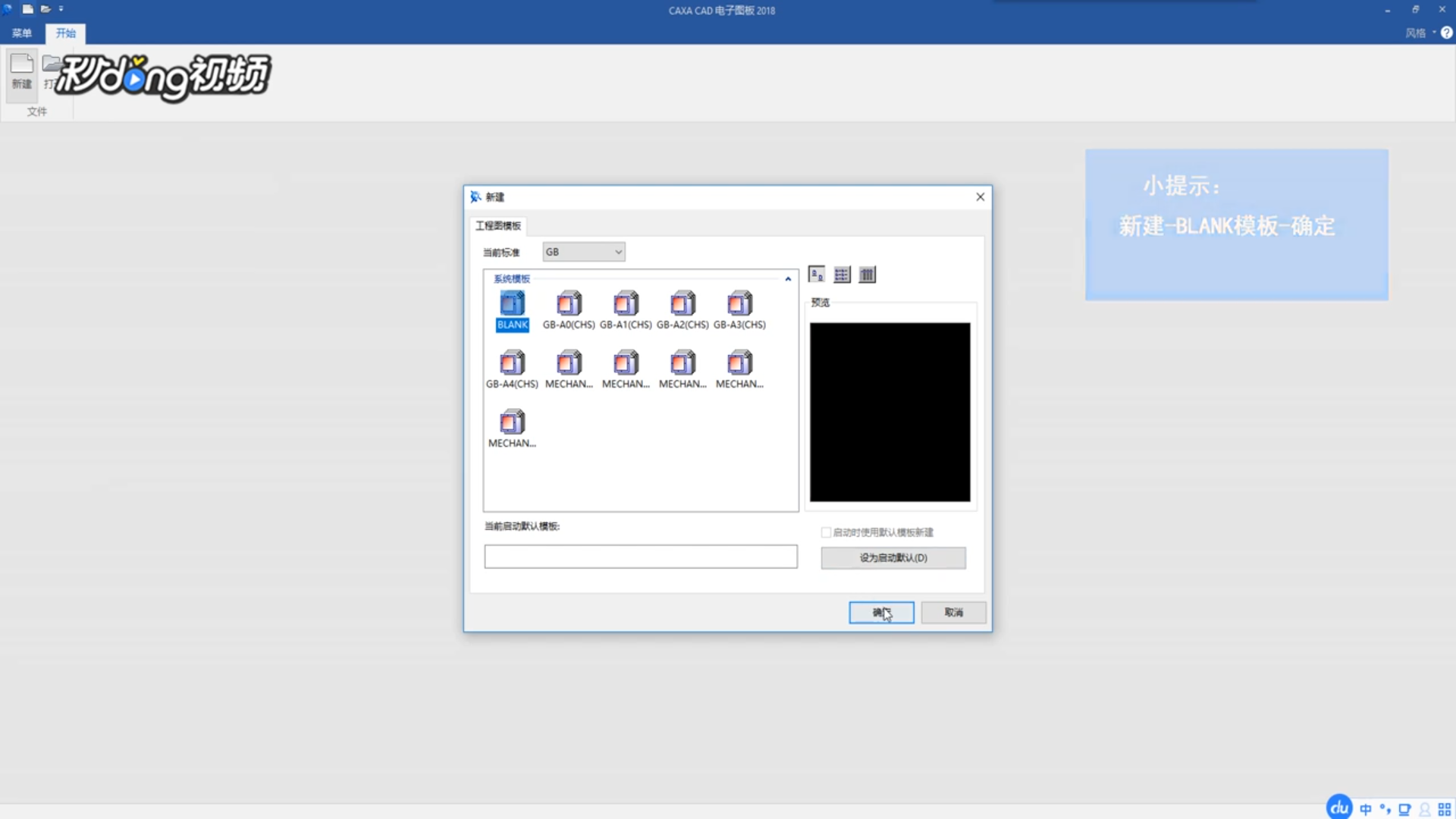Open the 风格 style dropdown
This screenshot has height=819, width=1456.
[x=1420, y=33]
